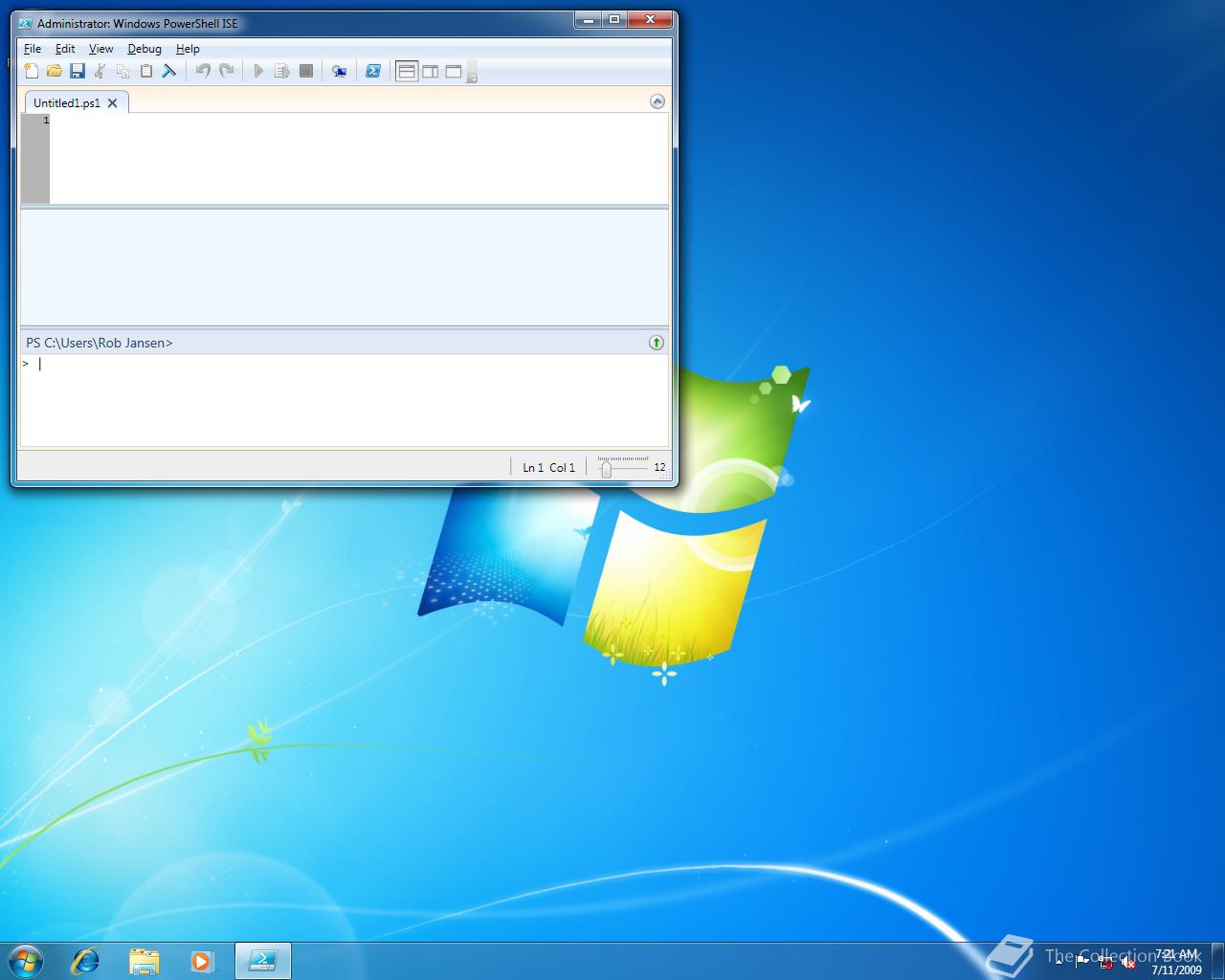Open Action Center flag in tray
The image size is (1225, 980).
coord(1082,963)
